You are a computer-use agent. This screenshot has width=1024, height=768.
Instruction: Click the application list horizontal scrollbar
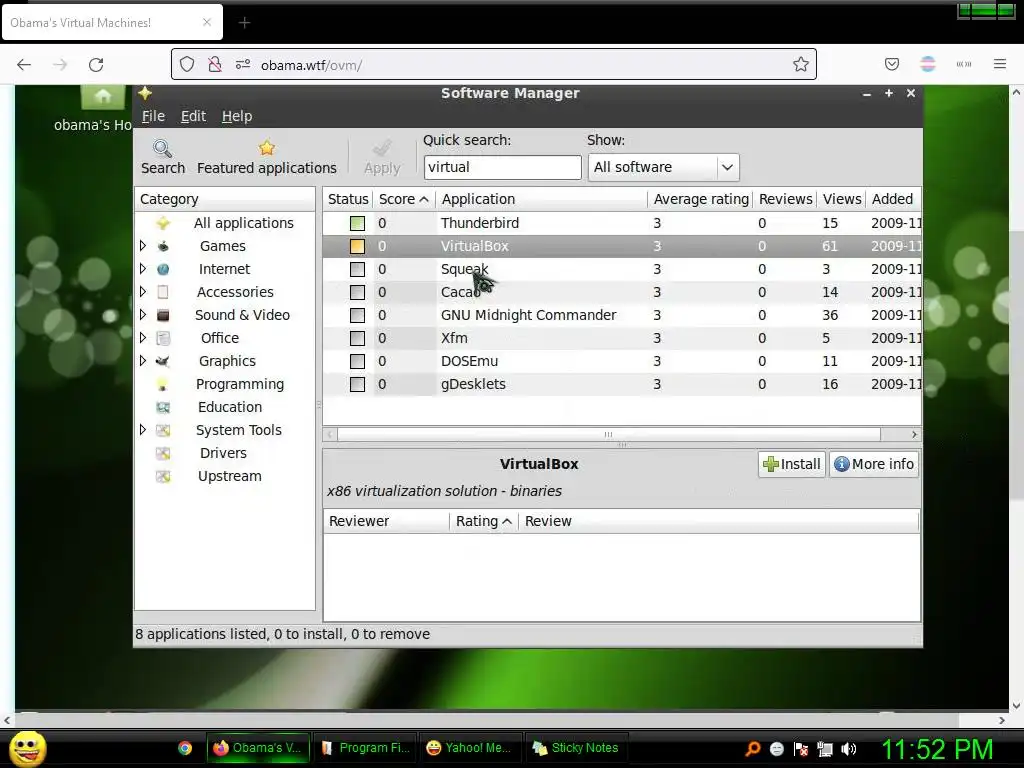(x=609, y=434)
